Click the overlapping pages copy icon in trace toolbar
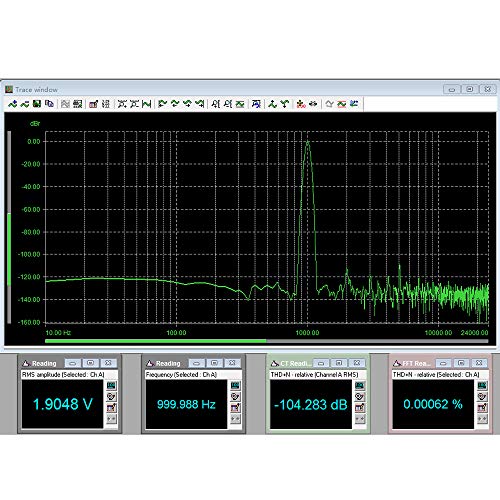The width and height of the screenshot is (500, 500). pyautogui.click(x=49, y=104)
